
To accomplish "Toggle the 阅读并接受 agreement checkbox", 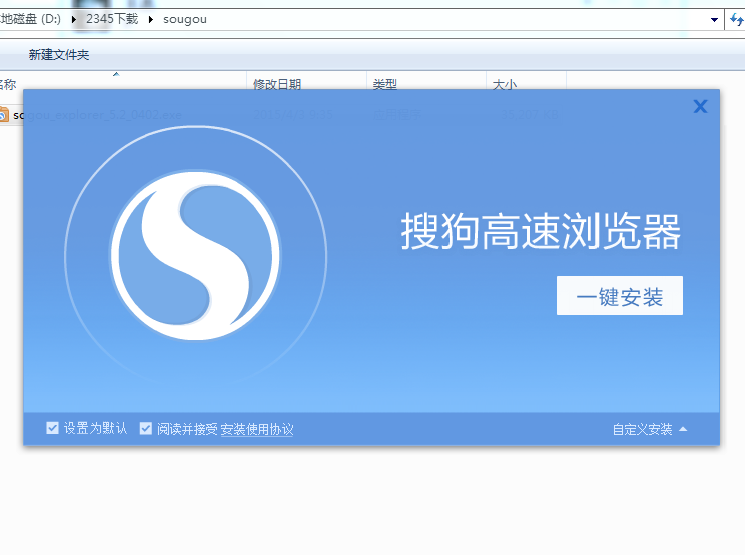I will click(145, 429).
